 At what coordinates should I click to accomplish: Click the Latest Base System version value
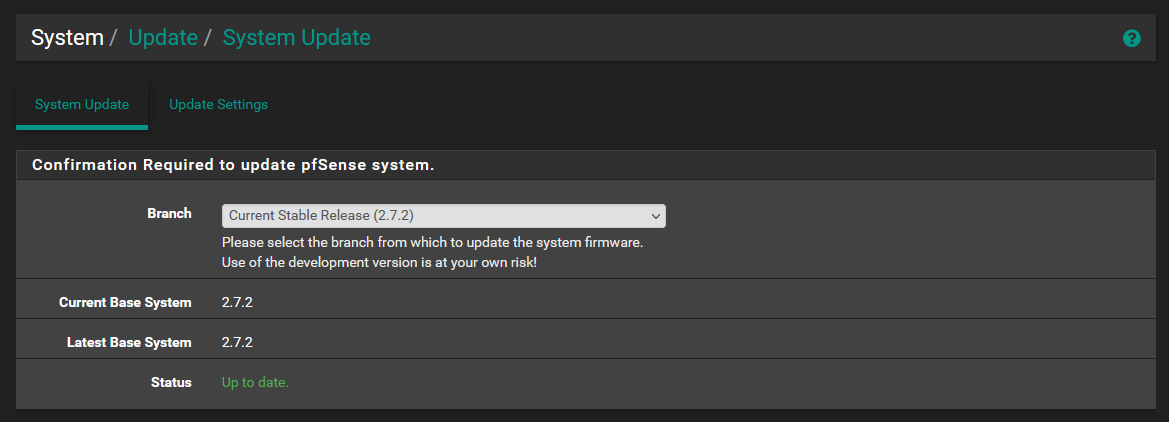237,343
